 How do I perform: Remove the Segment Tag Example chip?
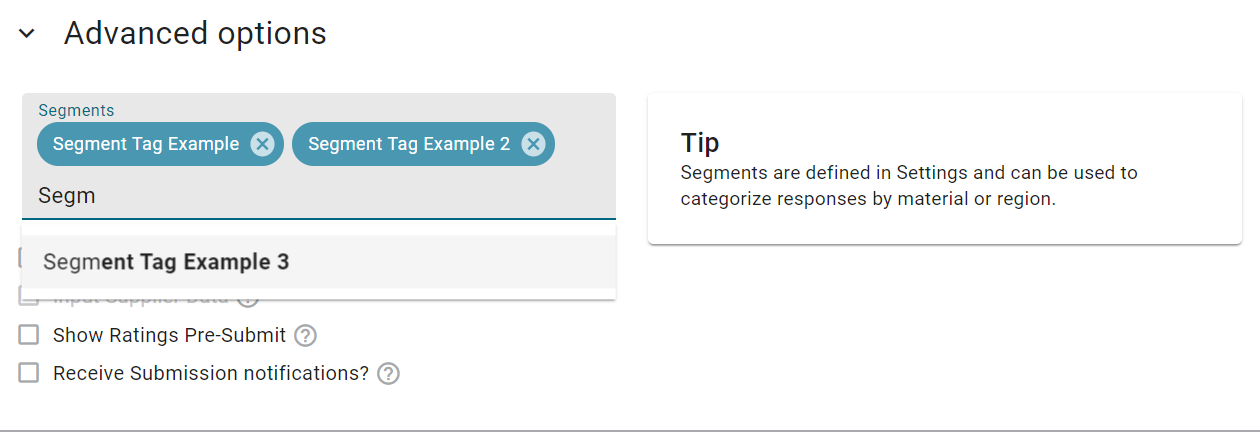pyautogui.click(x=262, y=144)
